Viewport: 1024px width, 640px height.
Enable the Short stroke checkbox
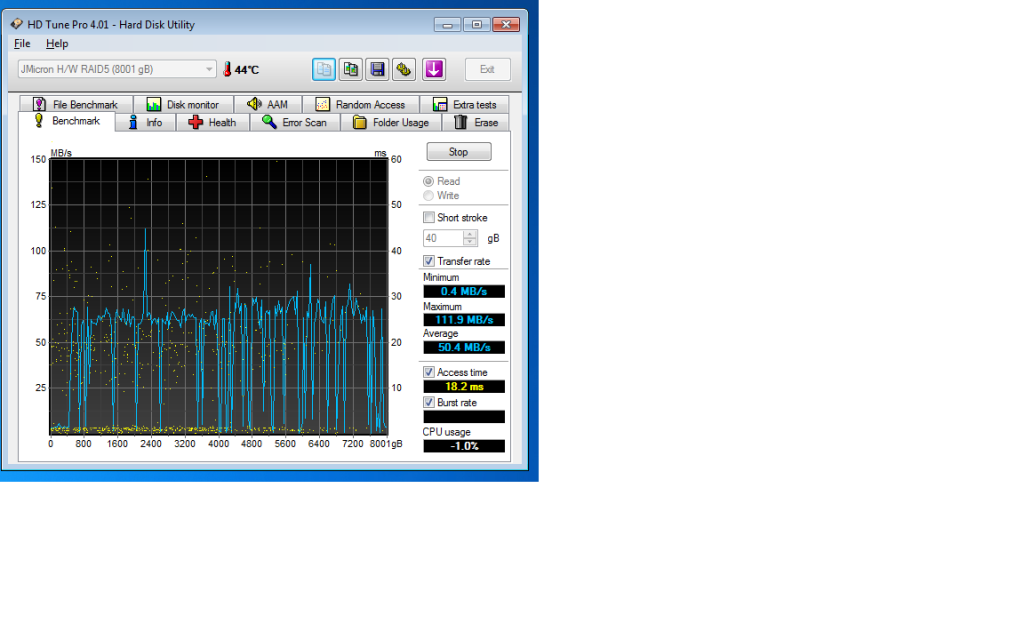pos(428,217)
